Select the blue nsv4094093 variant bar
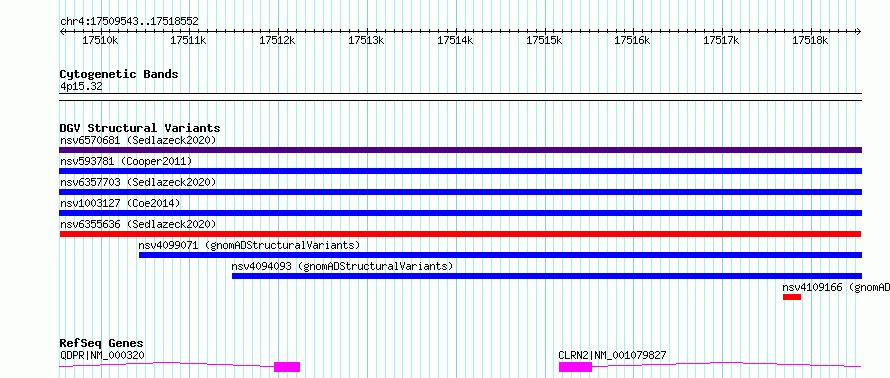 pos(547,276)
